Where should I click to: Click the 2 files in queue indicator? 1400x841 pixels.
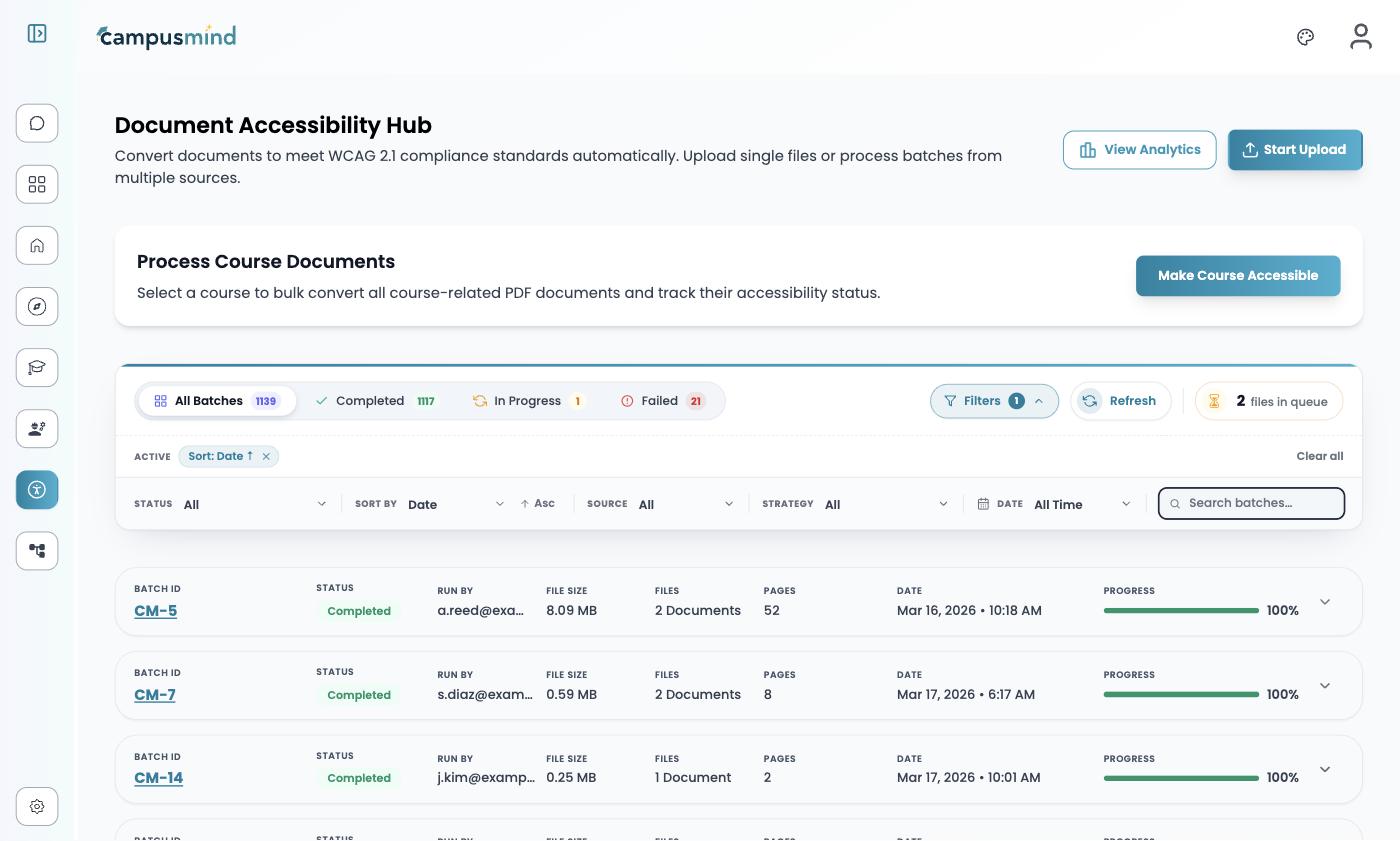(x=1269, y=401)
